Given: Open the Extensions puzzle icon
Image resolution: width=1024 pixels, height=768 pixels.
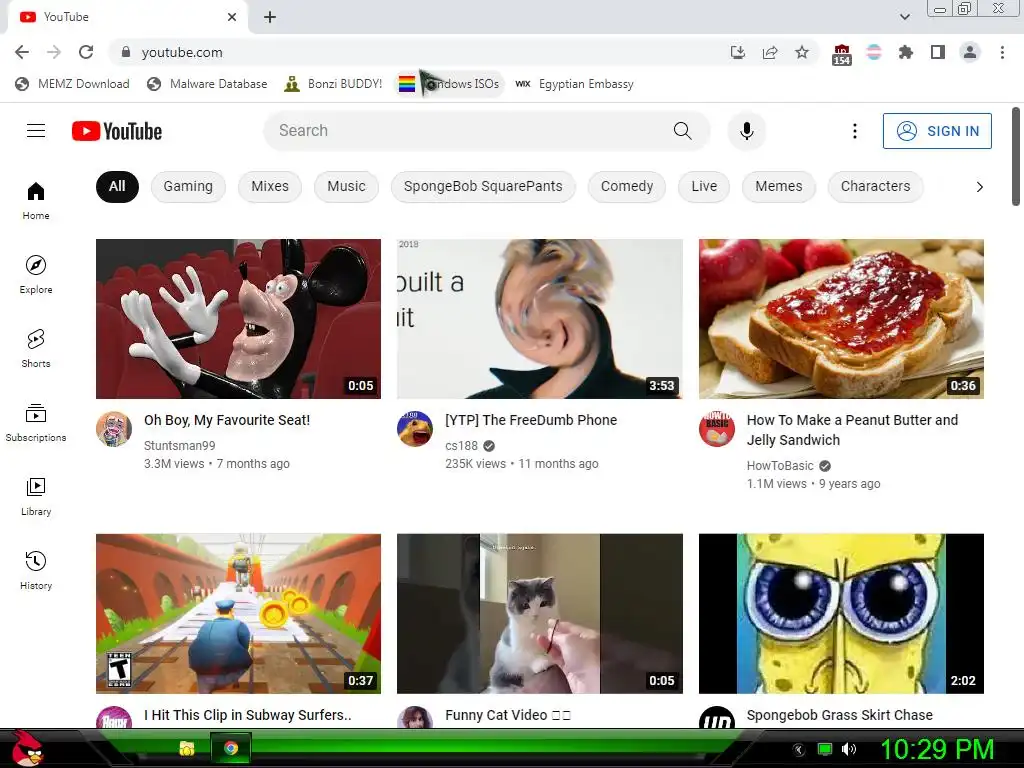Looking at the screenshot, I should pos(906,52).
